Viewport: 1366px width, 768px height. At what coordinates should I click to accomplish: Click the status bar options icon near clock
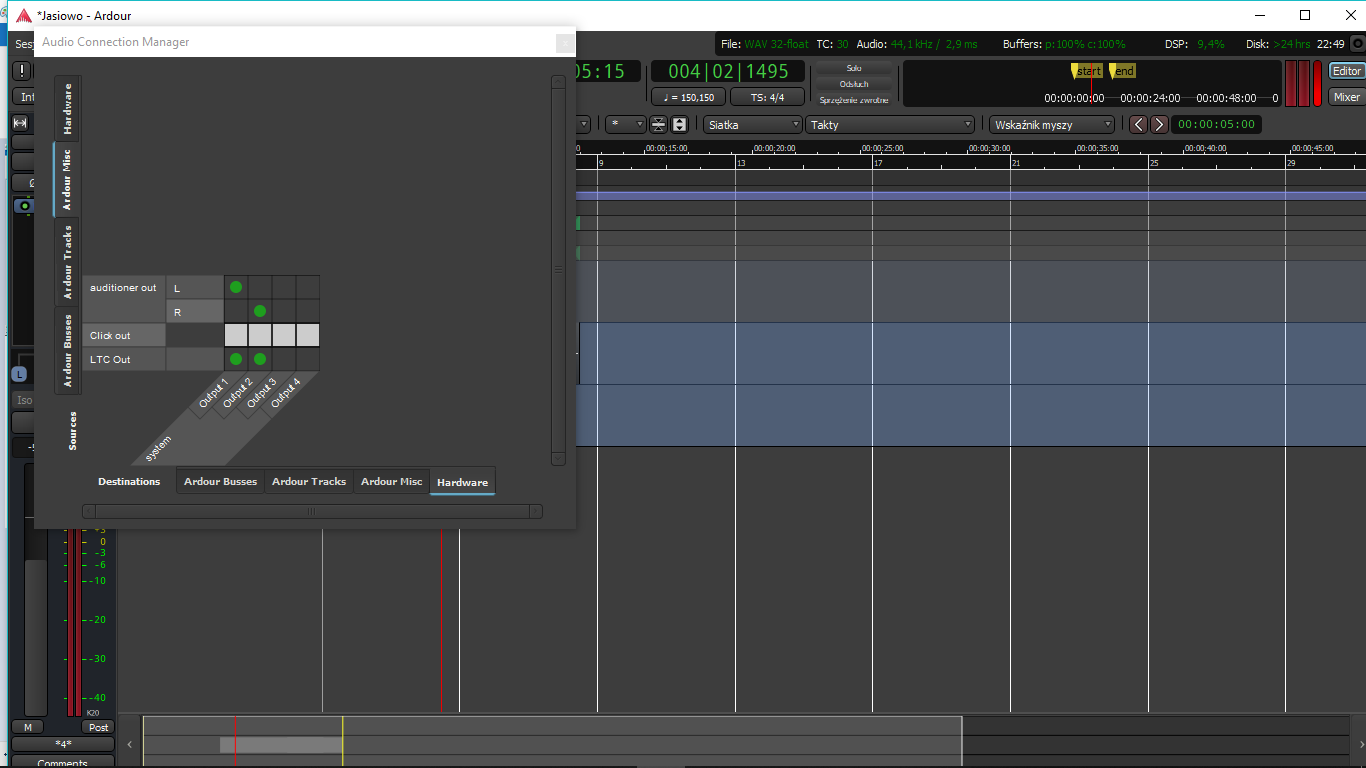1356,44
